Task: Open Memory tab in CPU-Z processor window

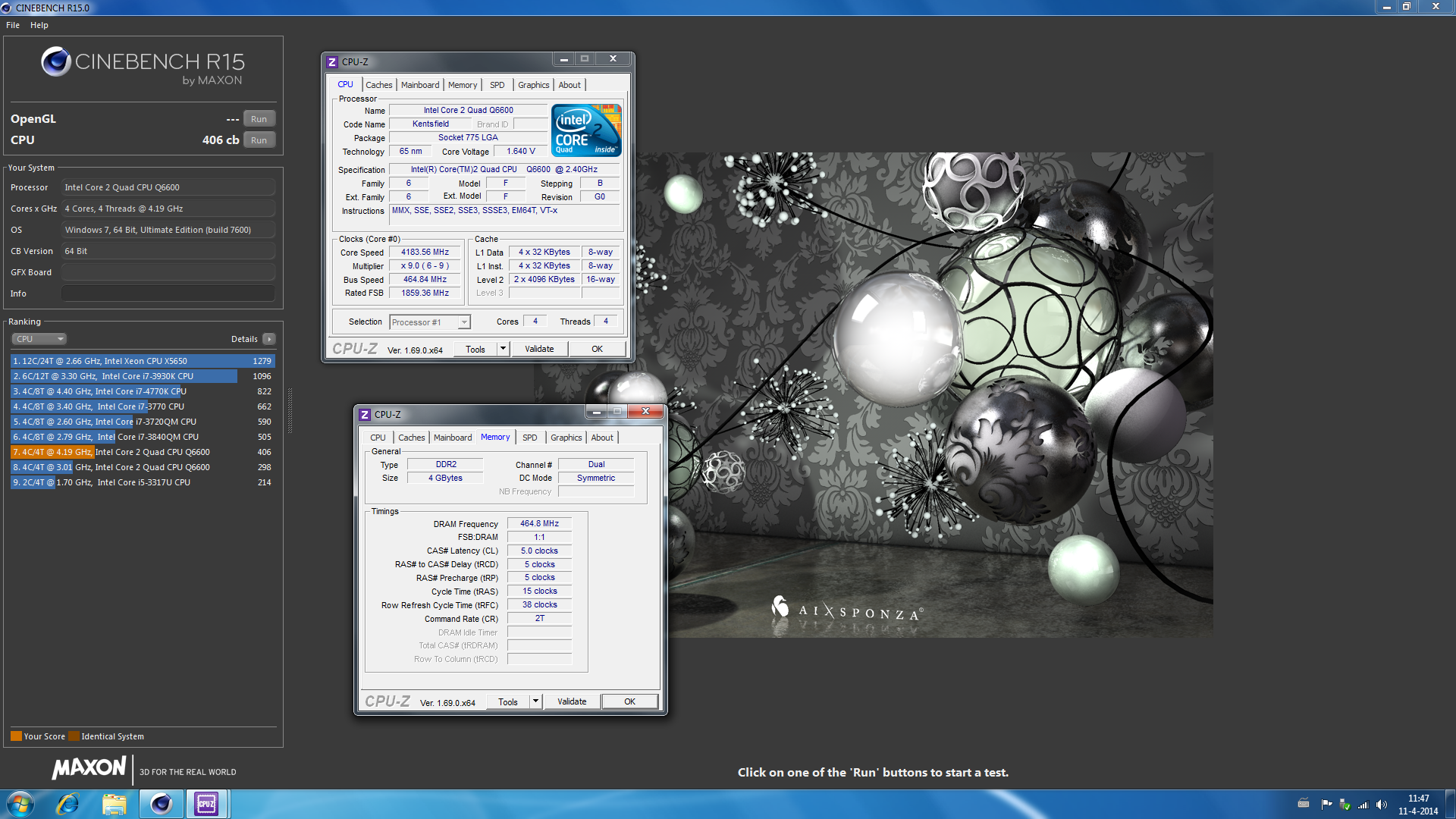Action: point(463,85)
